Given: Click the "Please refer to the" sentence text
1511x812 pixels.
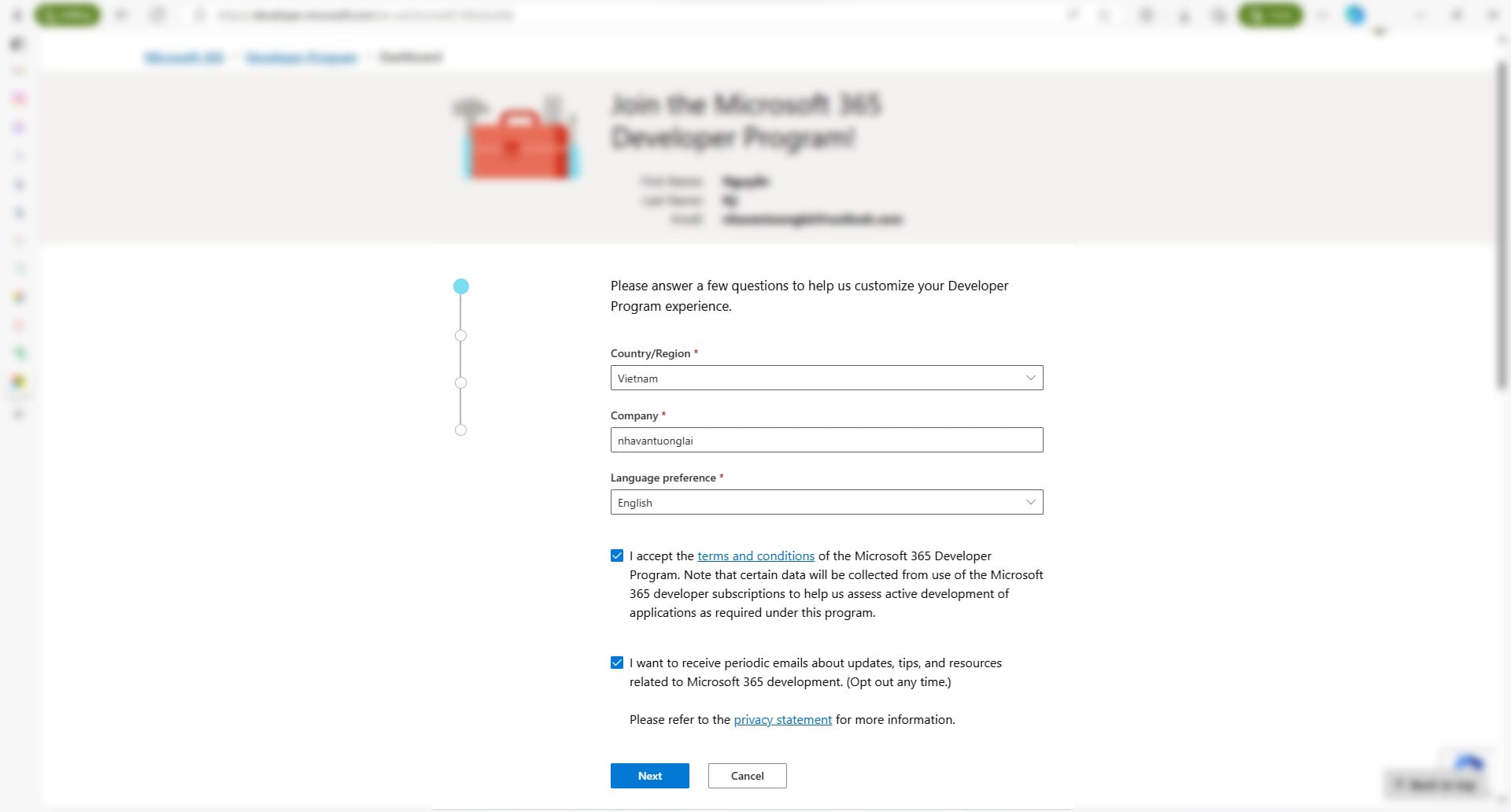Looking at the screenshot, I should tap(792, 719).
